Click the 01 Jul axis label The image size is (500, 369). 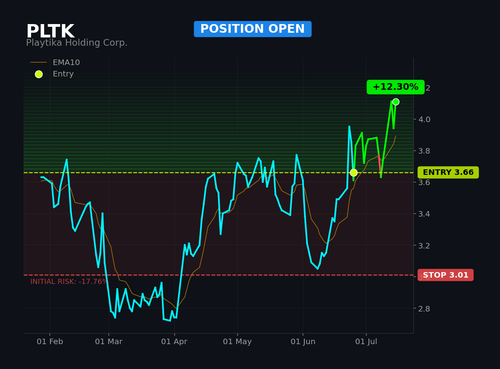(366, 342)
